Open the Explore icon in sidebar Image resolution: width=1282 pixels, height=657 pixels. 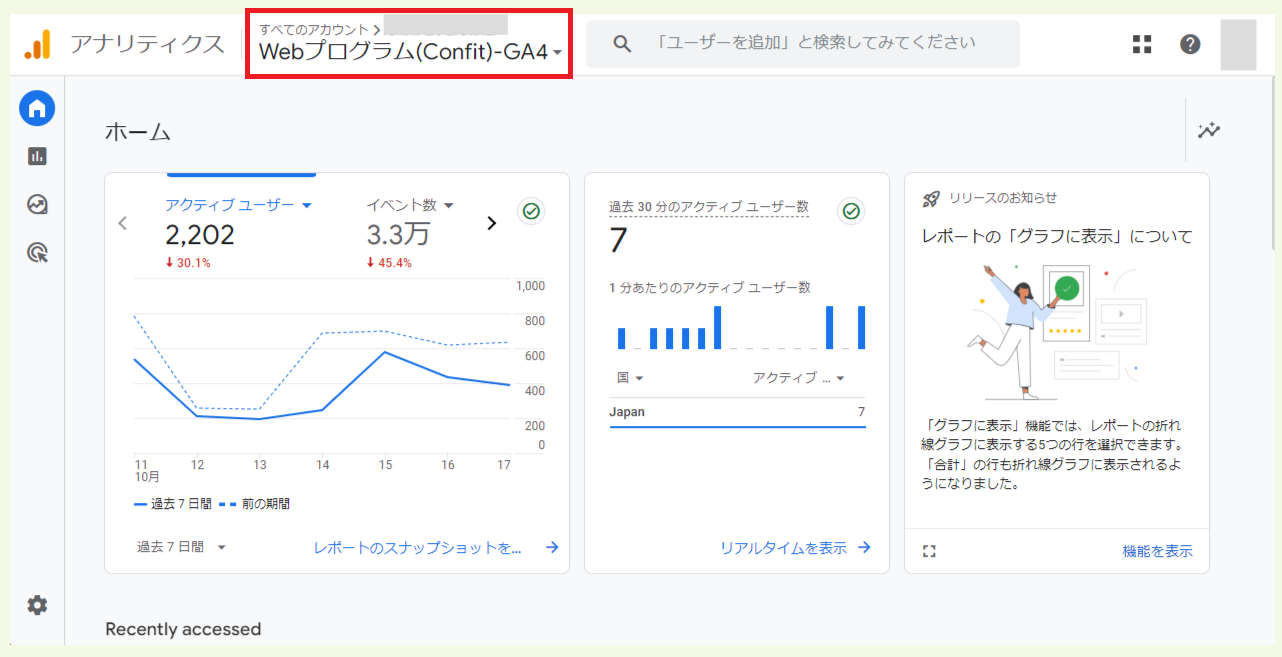(x=37, y=205)
